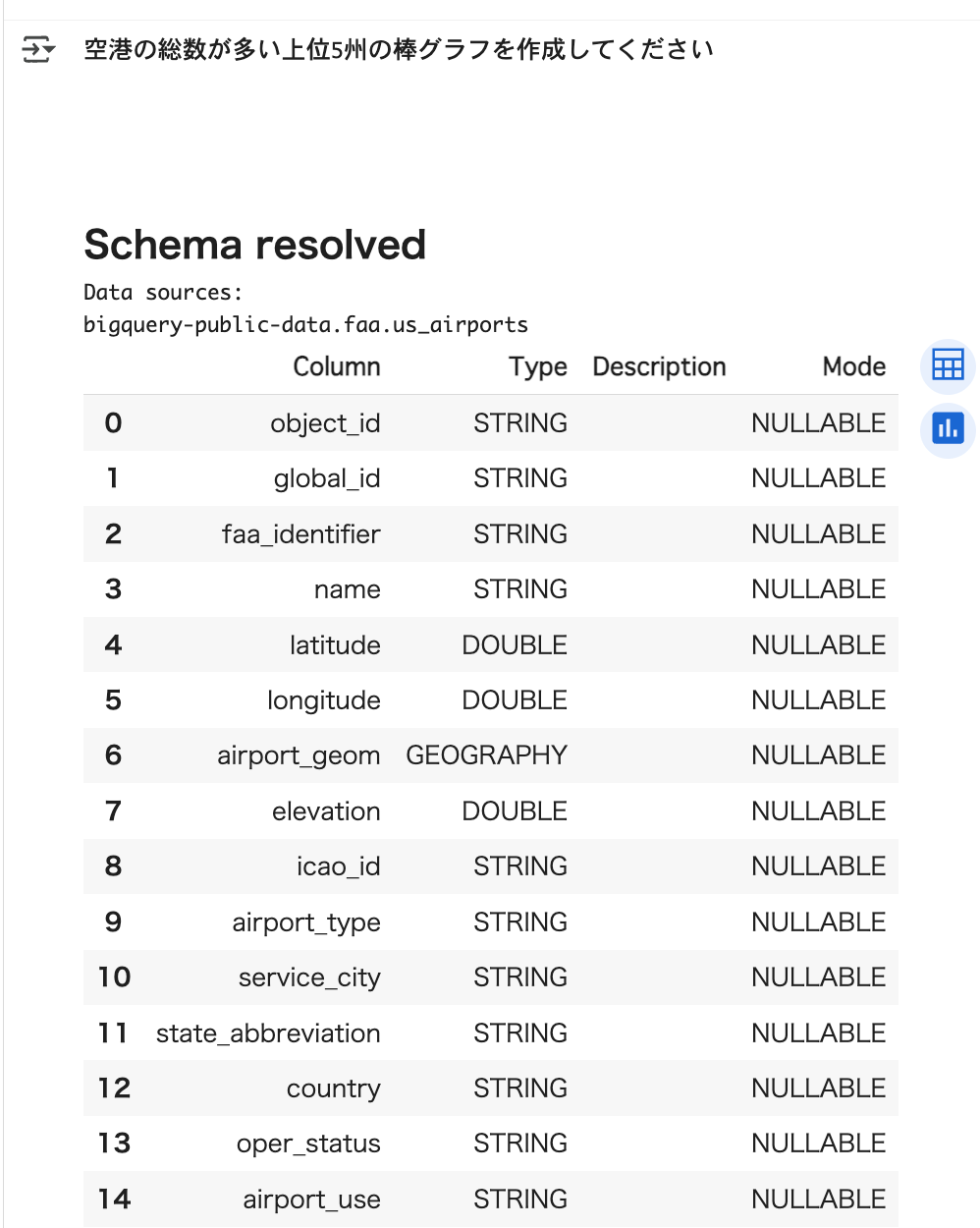This screenshot has width=980, height=1228.
Task: Select the faa_identifier cell
Action: pyautogui.click(x=300, y=534)
